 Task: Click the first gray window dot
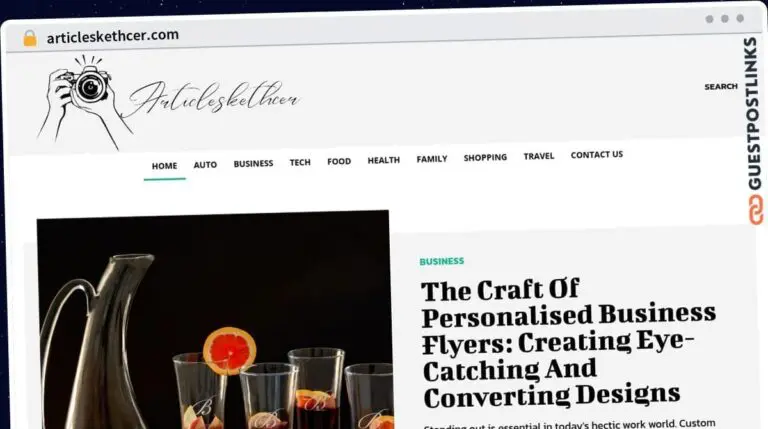(709, 19)
